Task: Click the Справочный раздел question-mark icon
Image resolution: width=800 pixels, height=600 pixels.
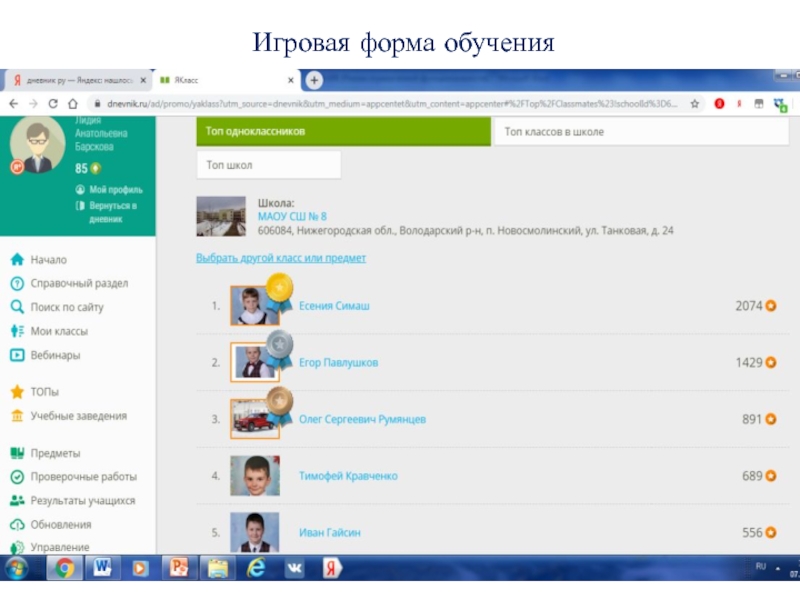Action: [17, 284]
